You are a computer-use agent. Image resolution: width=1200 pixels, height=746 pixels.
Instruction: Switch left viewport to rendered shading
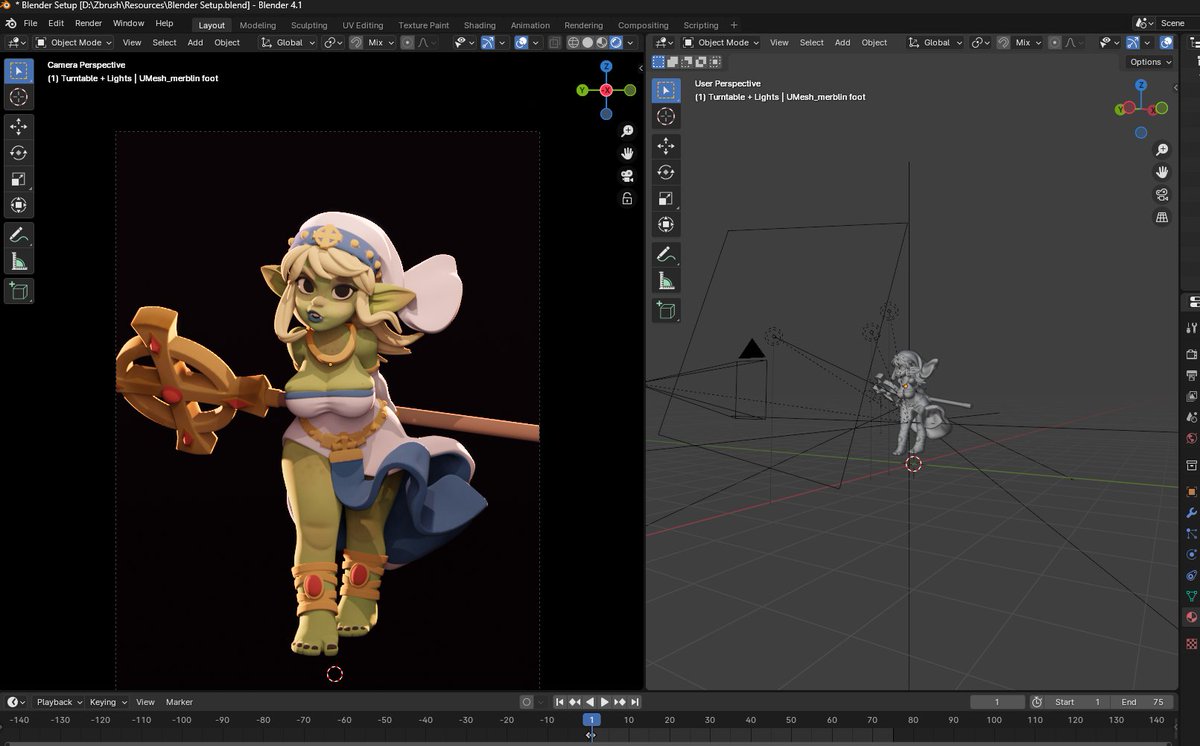click(616, 42)
